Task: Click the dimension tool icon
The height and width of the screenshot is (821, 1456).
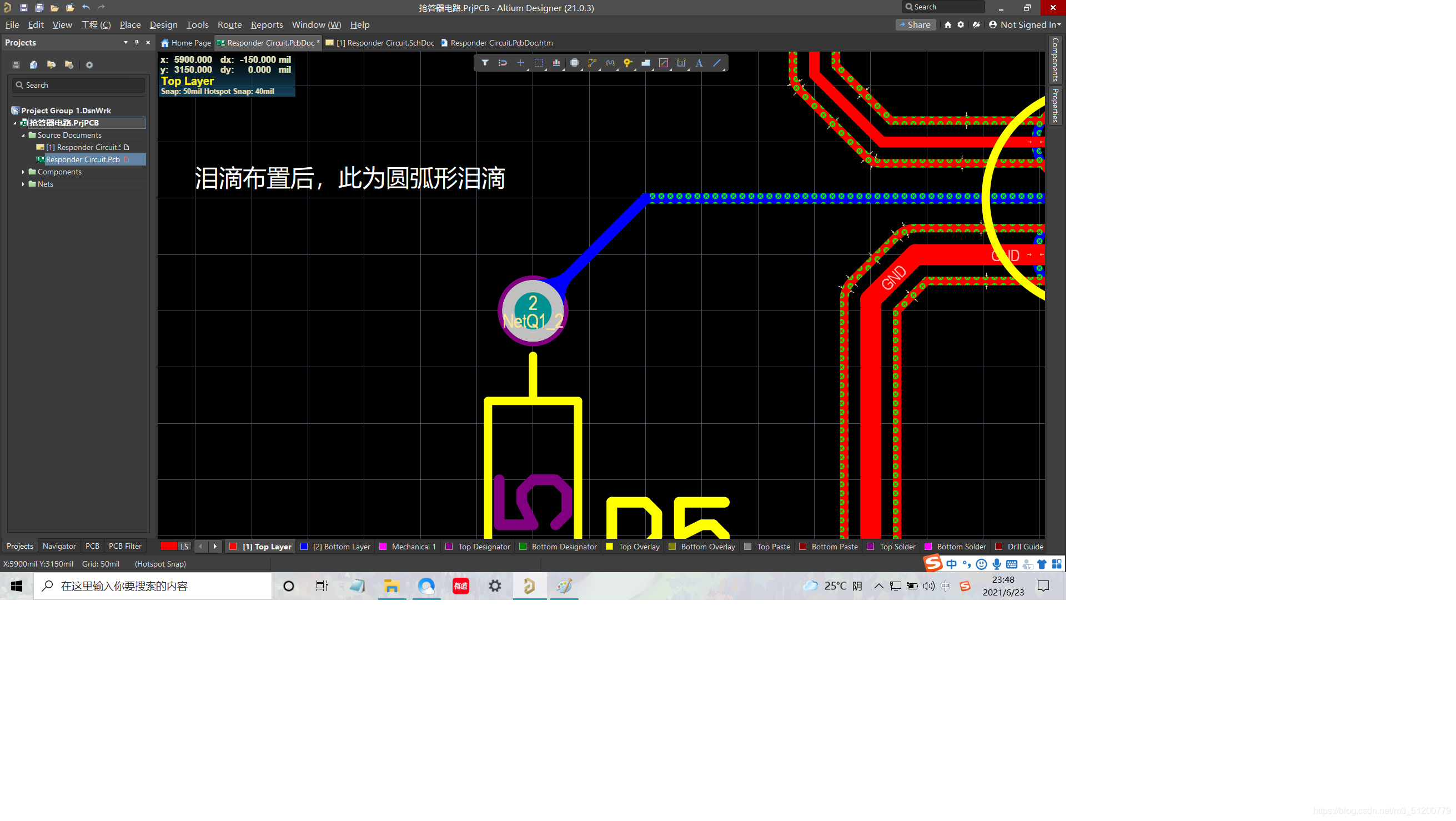Action: point(681,63)
